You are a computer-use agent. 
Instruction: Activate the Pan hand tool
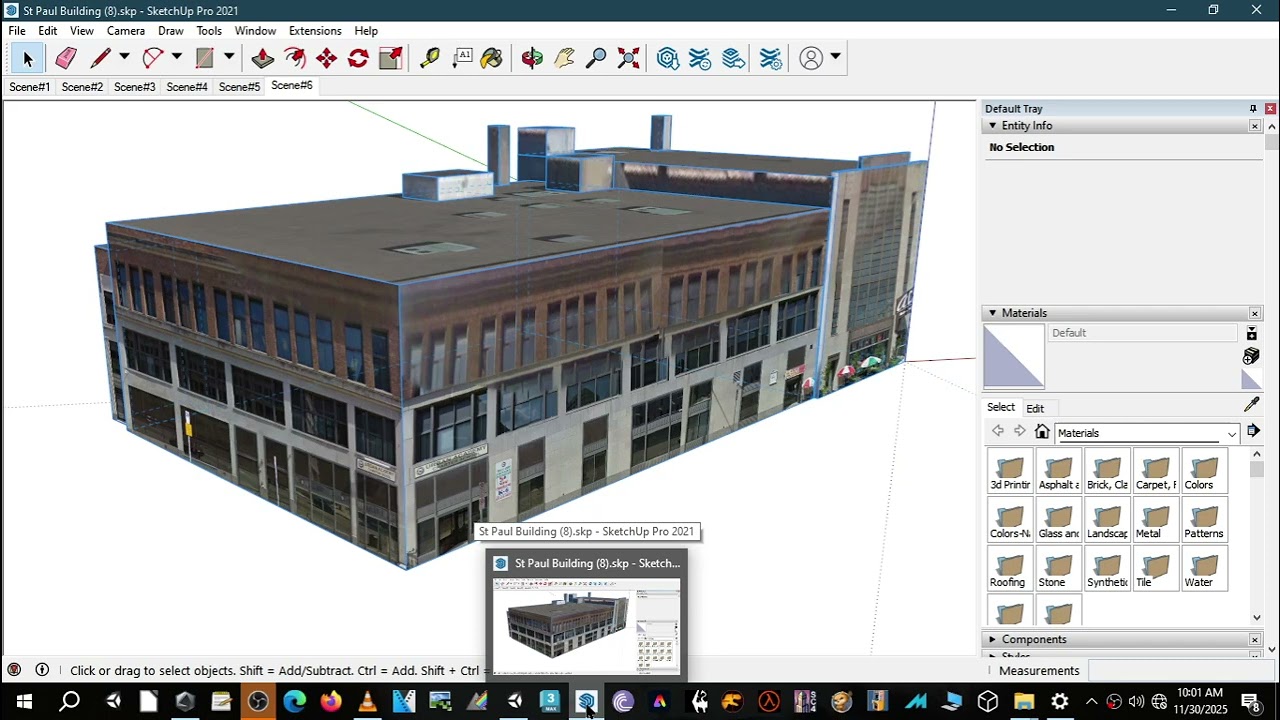[564, 59]
